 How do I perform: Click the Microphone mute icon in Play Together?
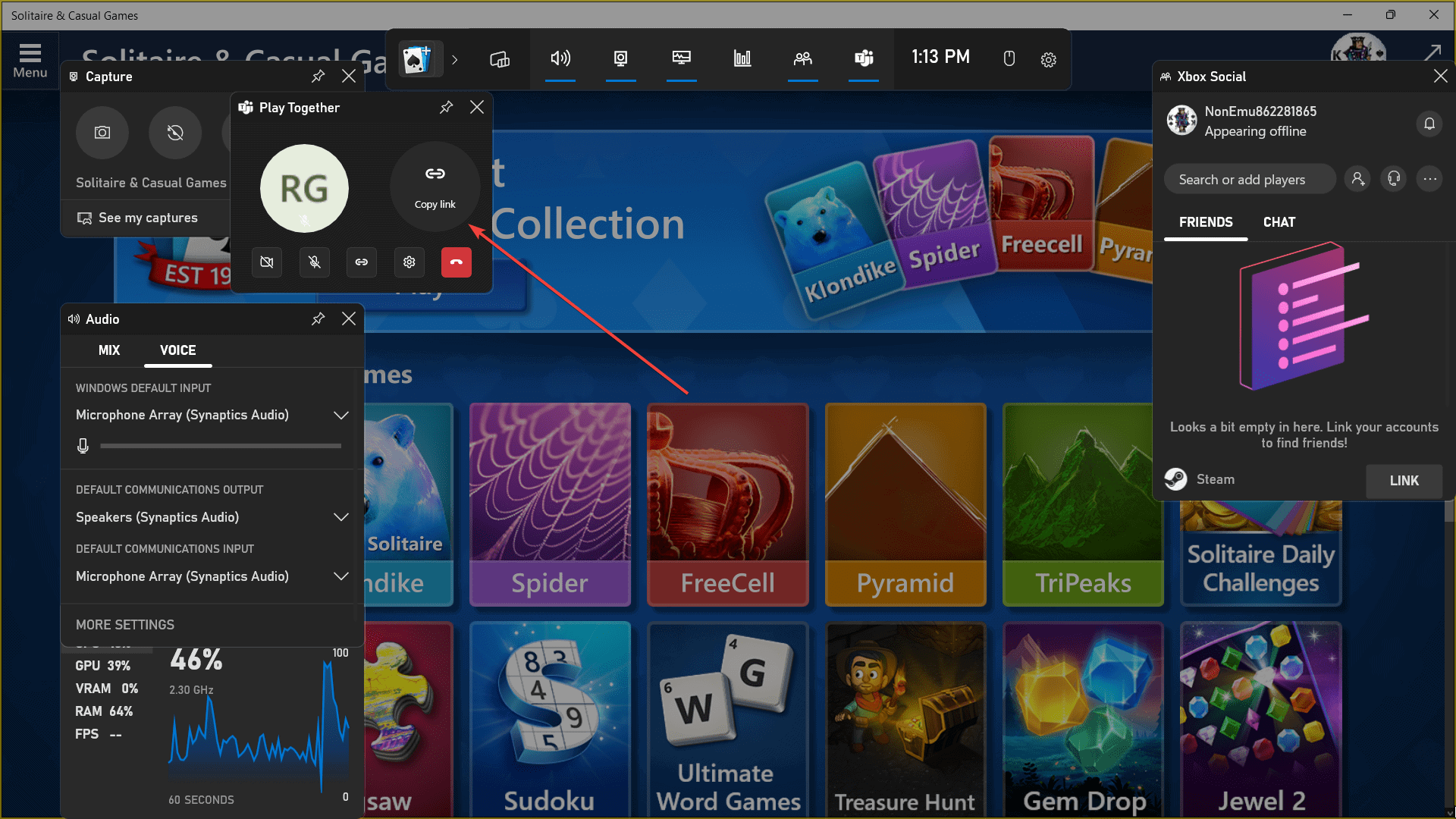313,262
